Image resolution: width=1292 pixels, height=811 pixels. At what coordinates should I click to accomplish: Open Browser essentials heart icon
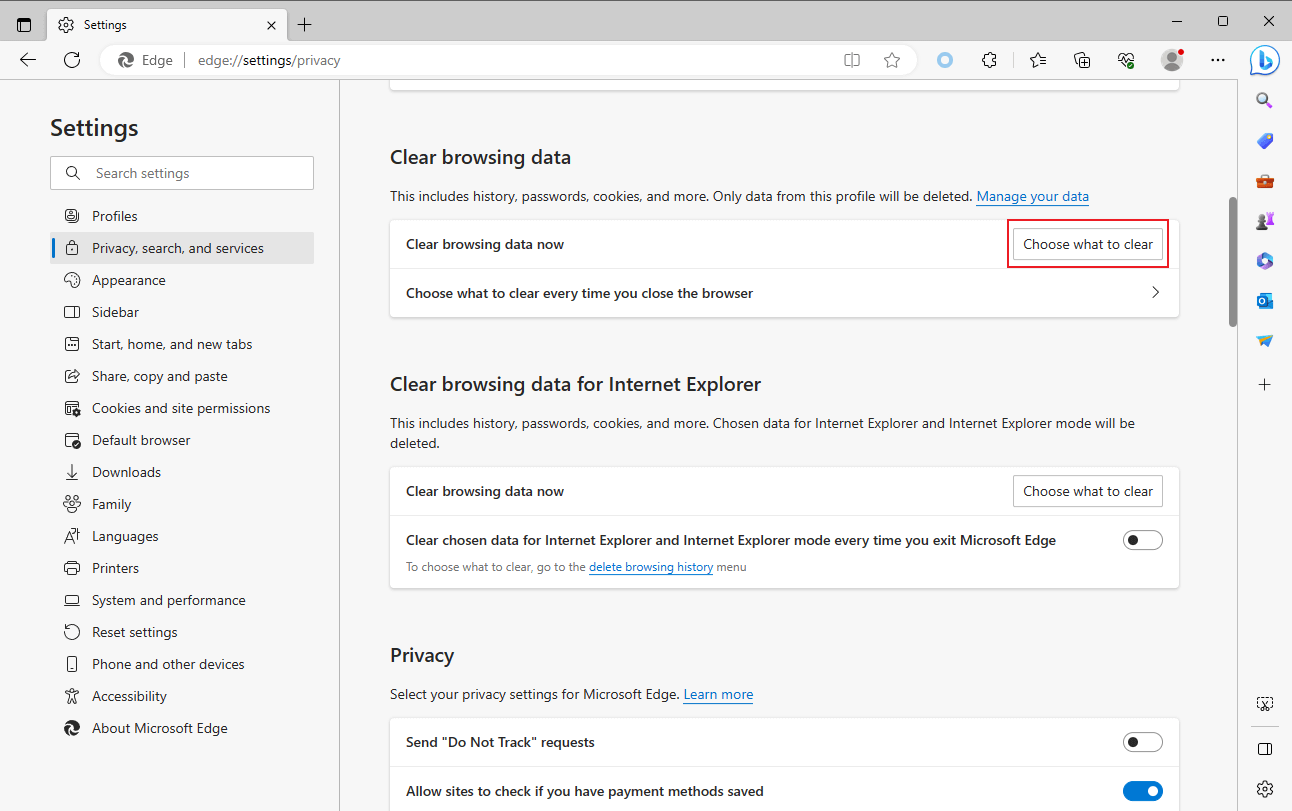(x=1126, y=60)
